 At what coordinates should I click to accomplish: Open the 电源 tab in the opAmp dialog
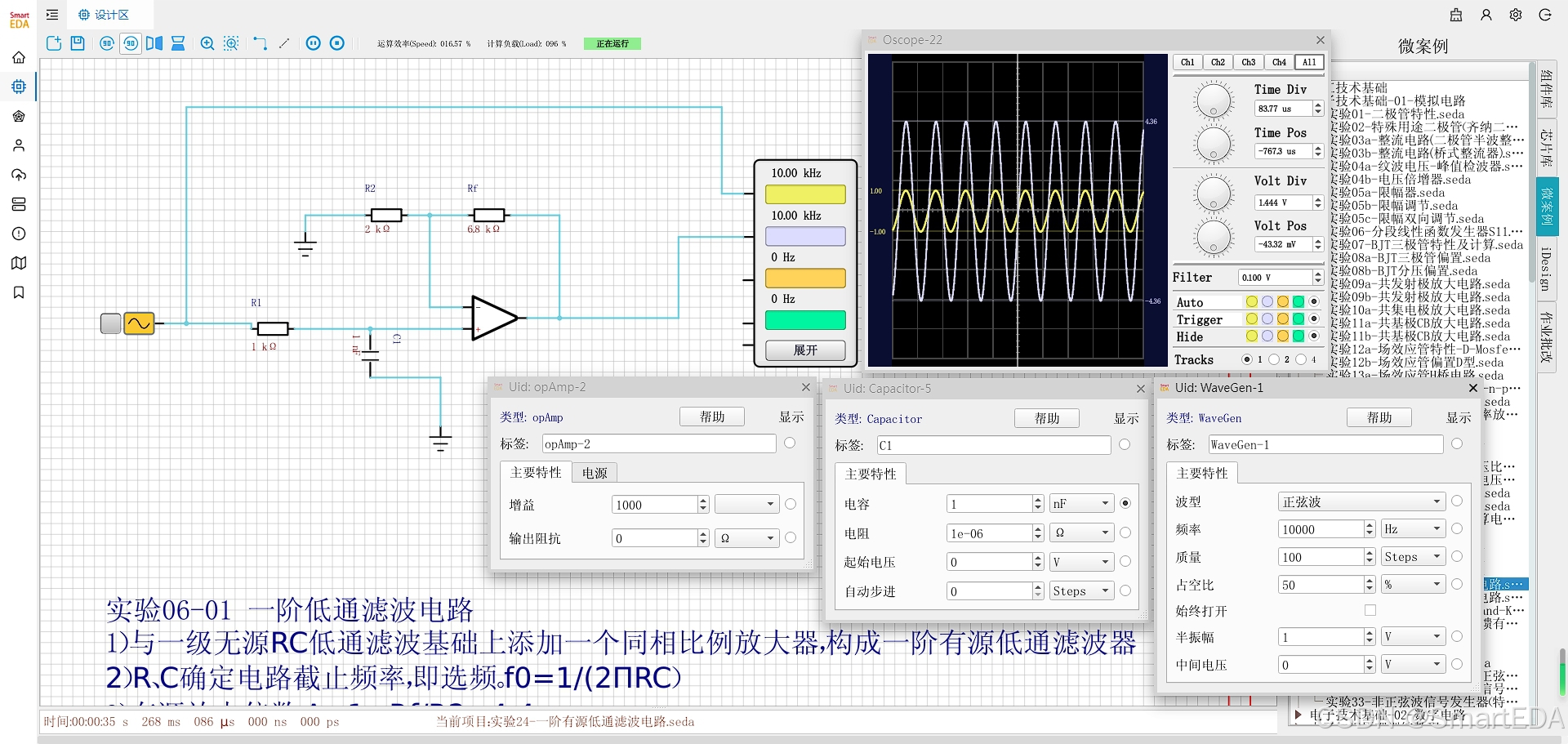point(595,473)
